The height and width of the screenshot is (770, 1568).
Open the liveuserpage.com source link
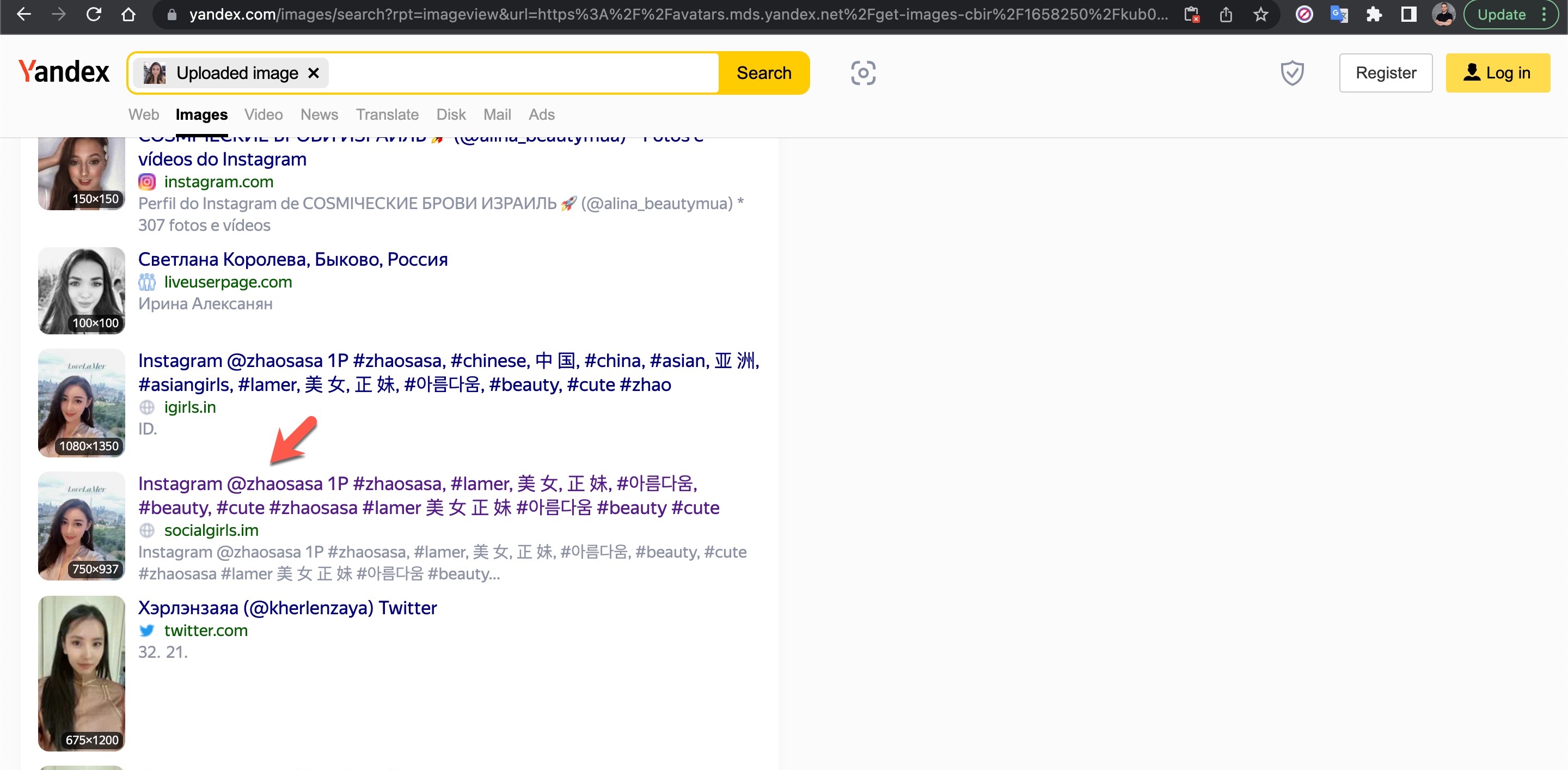point(228,282)
